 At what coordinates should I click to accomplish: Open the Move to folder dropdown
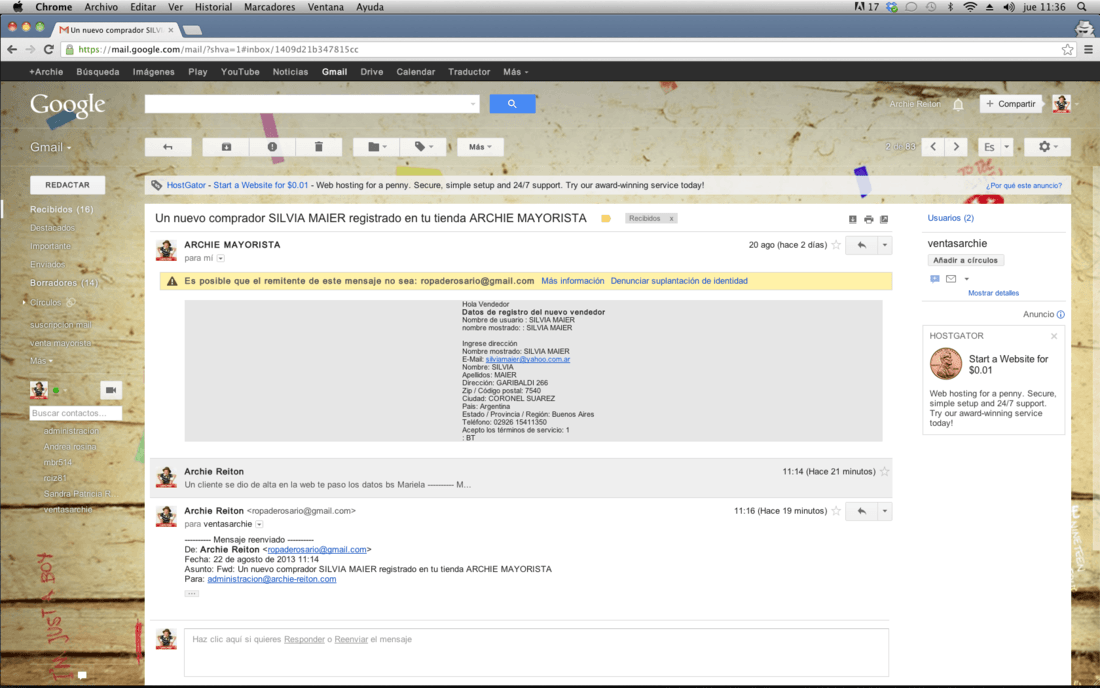(377, 147)
